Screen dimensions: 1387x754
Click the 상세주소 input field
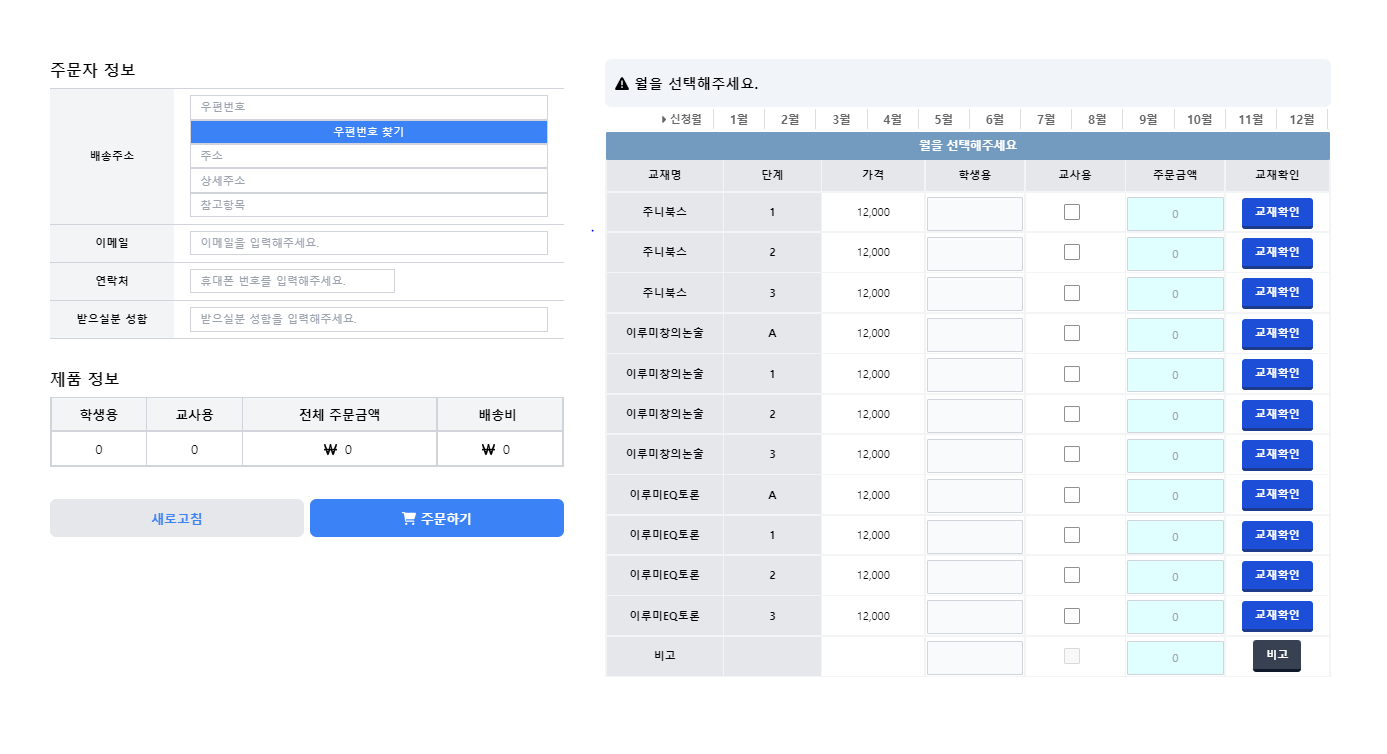click(369, 181)
